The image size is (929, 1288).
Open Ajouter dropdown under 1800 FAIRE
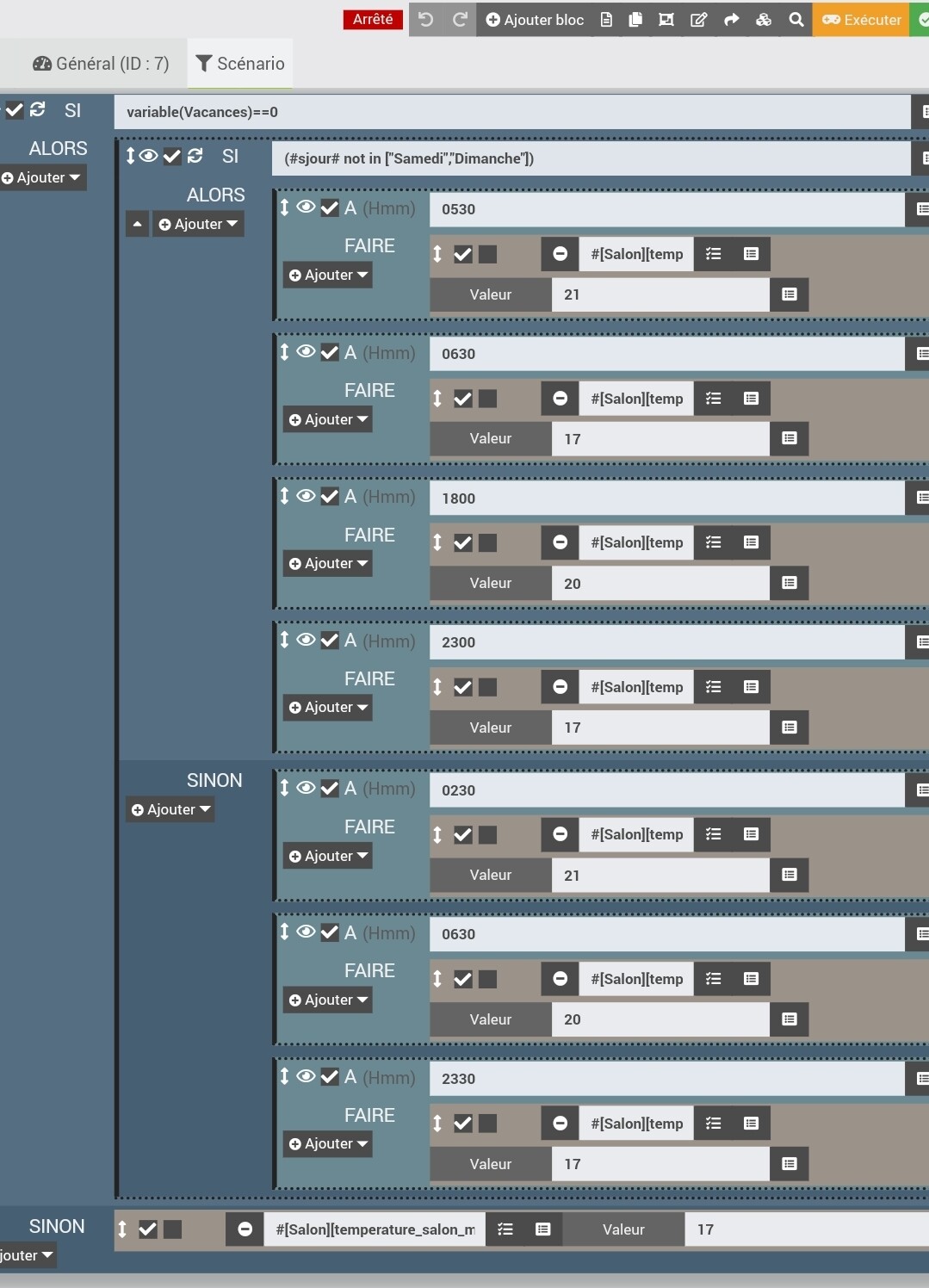pyautogui.click(x=328, y=563)
